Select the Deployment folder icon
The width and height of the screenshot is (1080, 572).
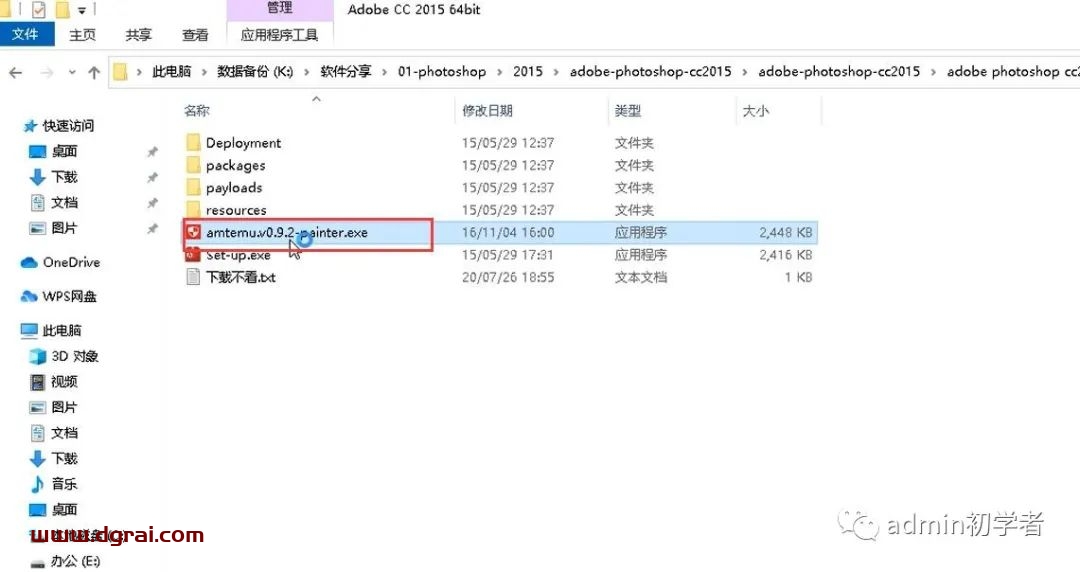tap(194, 143)
